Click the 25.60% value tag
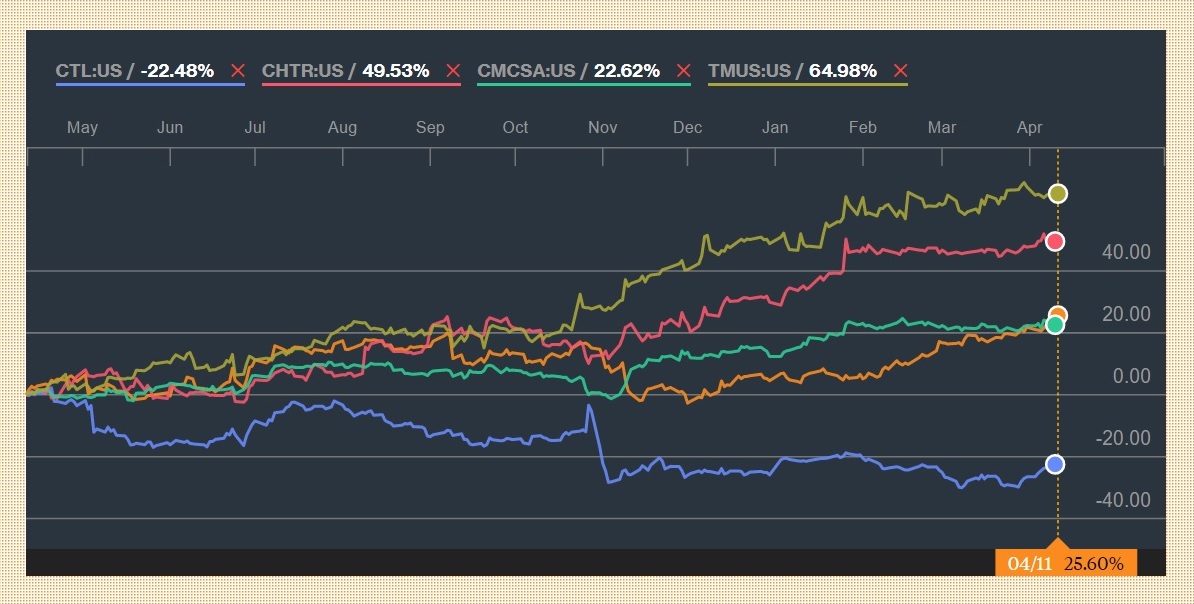The image size is (1194, 604). (x=1093, y=564)
